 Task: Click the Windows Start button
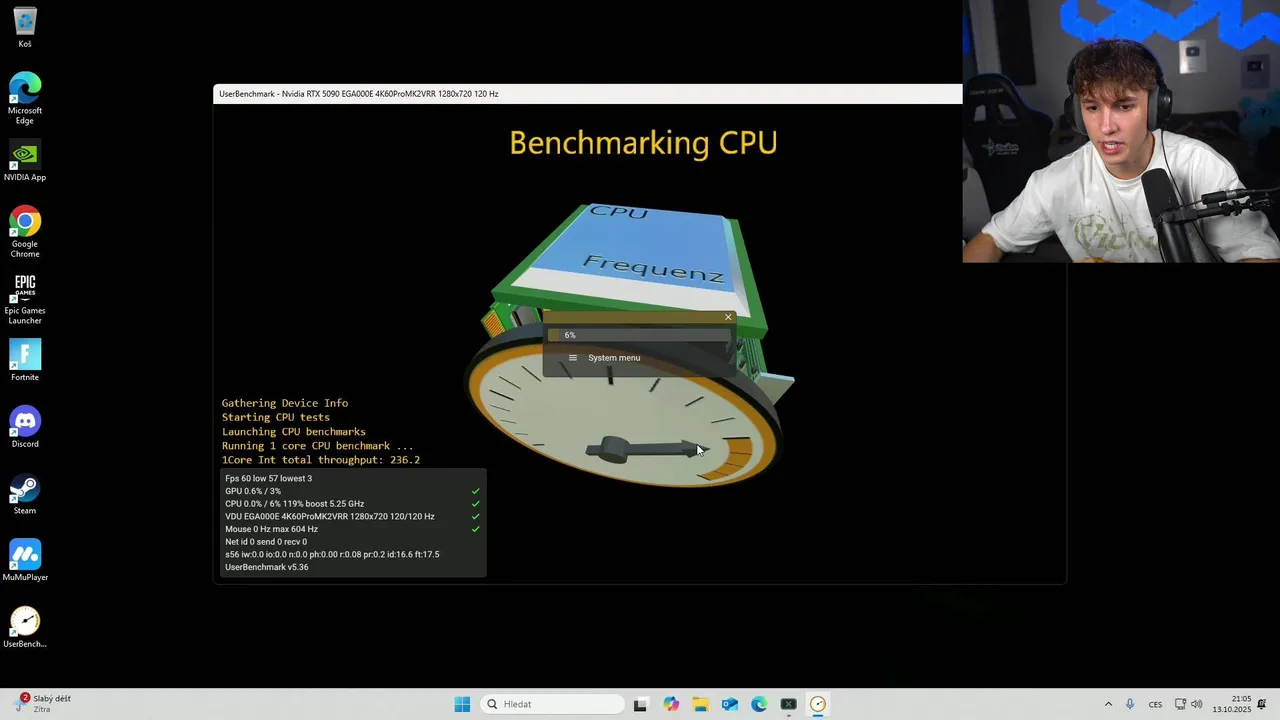coord(462,704)
